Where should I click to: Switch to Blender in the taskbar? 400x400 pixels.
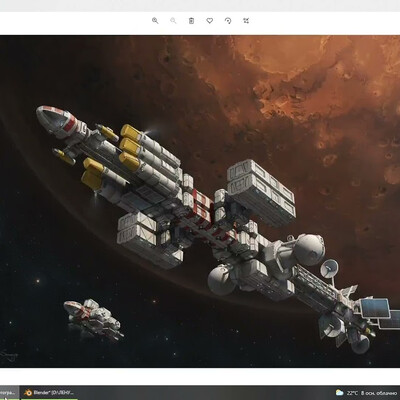pyautogui.click(x=49, y=393)
